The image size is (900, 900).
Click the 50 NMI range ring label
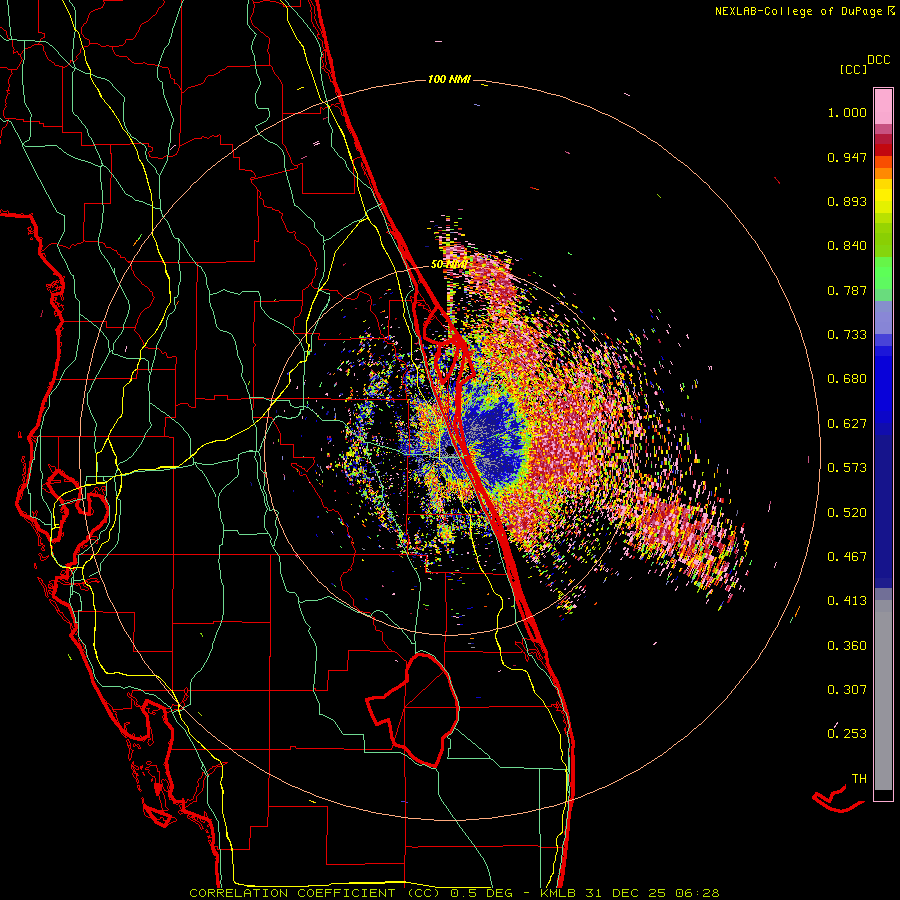pos(448,265)
